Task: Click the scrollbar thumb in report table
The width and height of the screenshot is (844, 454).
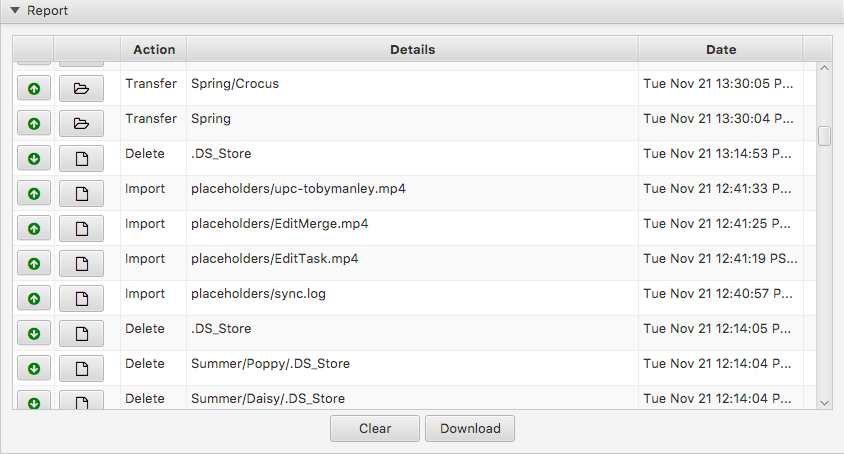Action: (x=824, y=136)
